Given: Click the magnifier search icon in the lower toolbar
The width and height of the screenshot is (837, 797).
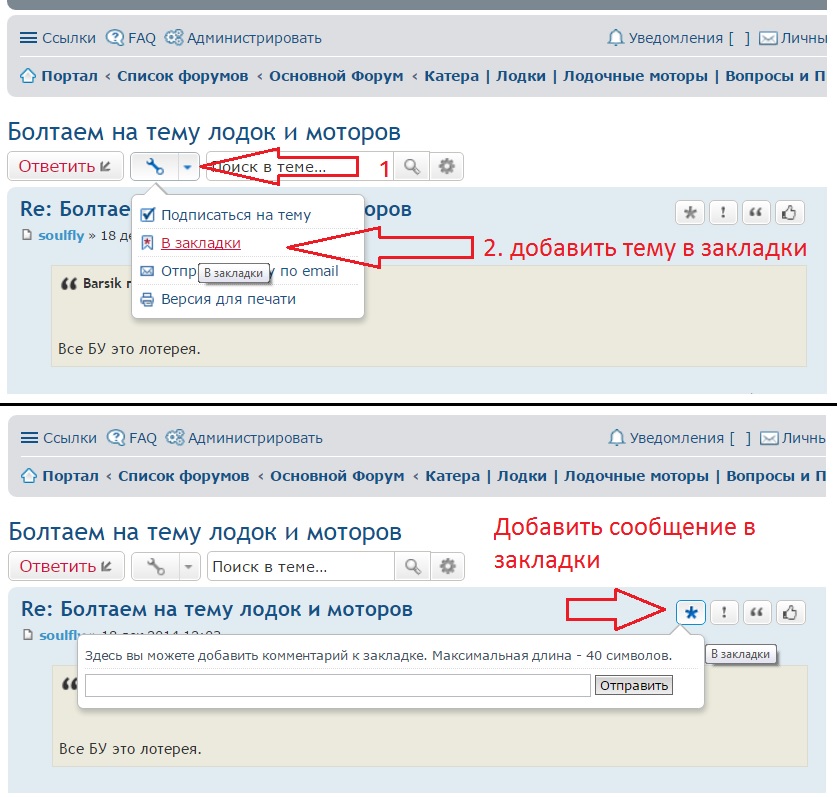Looking at the screenshot, I should click(x=411, y=567).
